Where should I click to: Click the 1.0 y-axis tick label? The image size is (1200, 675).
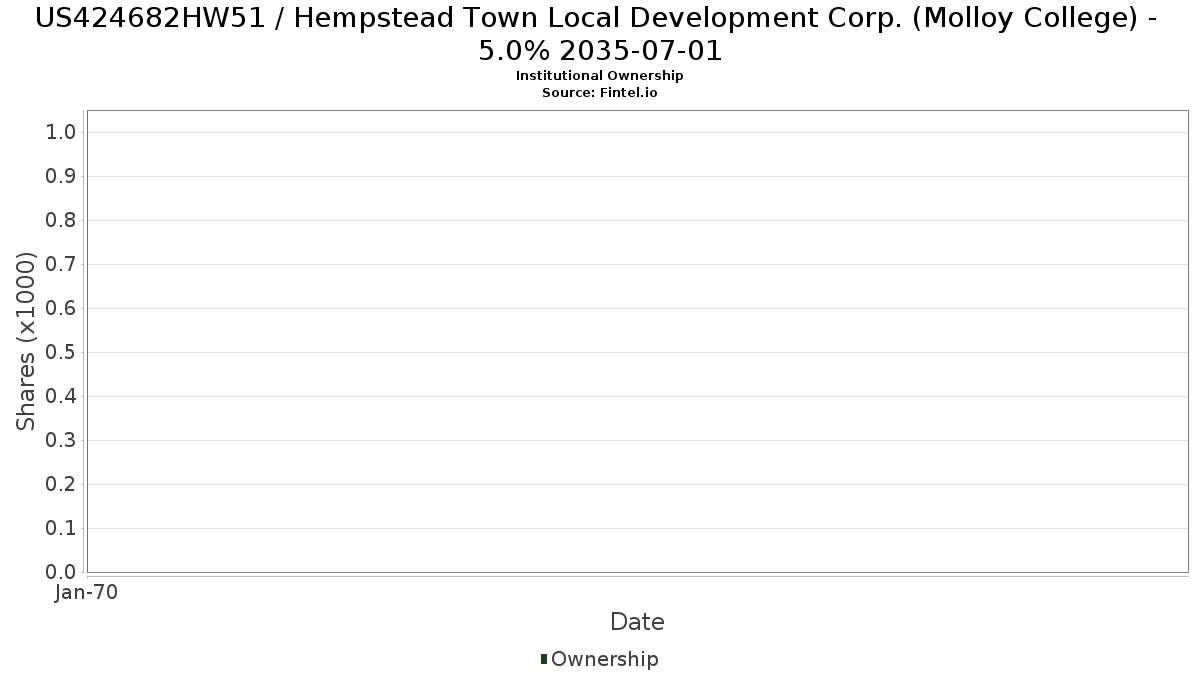click(61, 133)
